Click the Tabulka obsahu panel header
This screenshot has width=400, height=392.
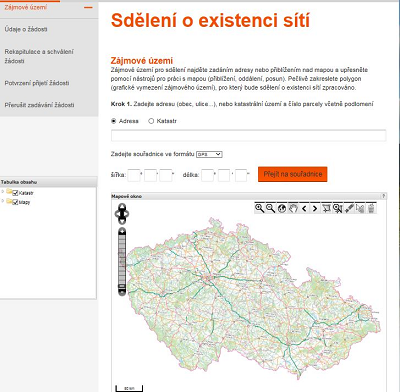[49, 182]
